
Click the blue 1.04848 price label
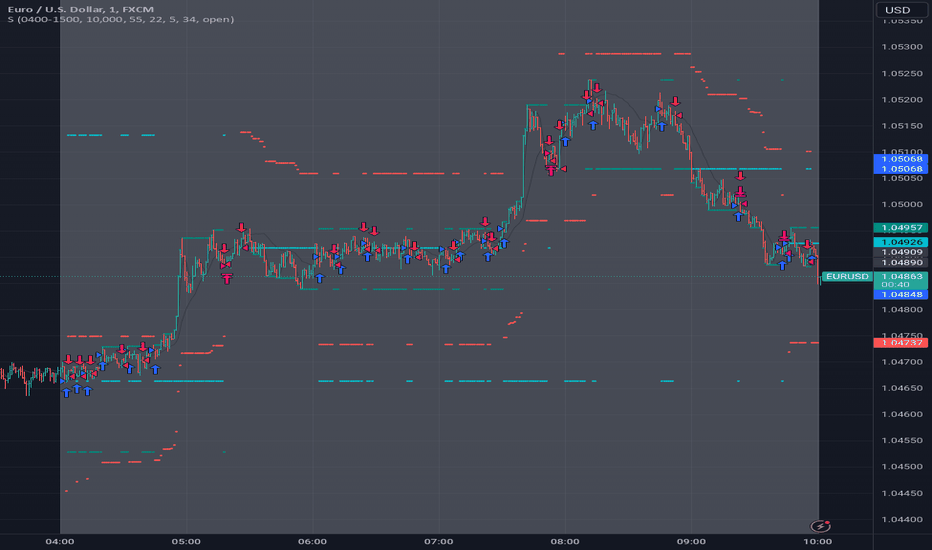tap(900, 294)
